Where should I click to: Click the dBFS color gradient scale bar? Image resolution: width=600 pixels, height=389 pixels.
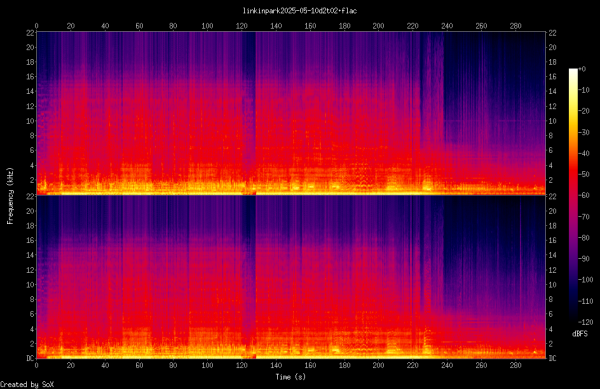pos(573,195)
